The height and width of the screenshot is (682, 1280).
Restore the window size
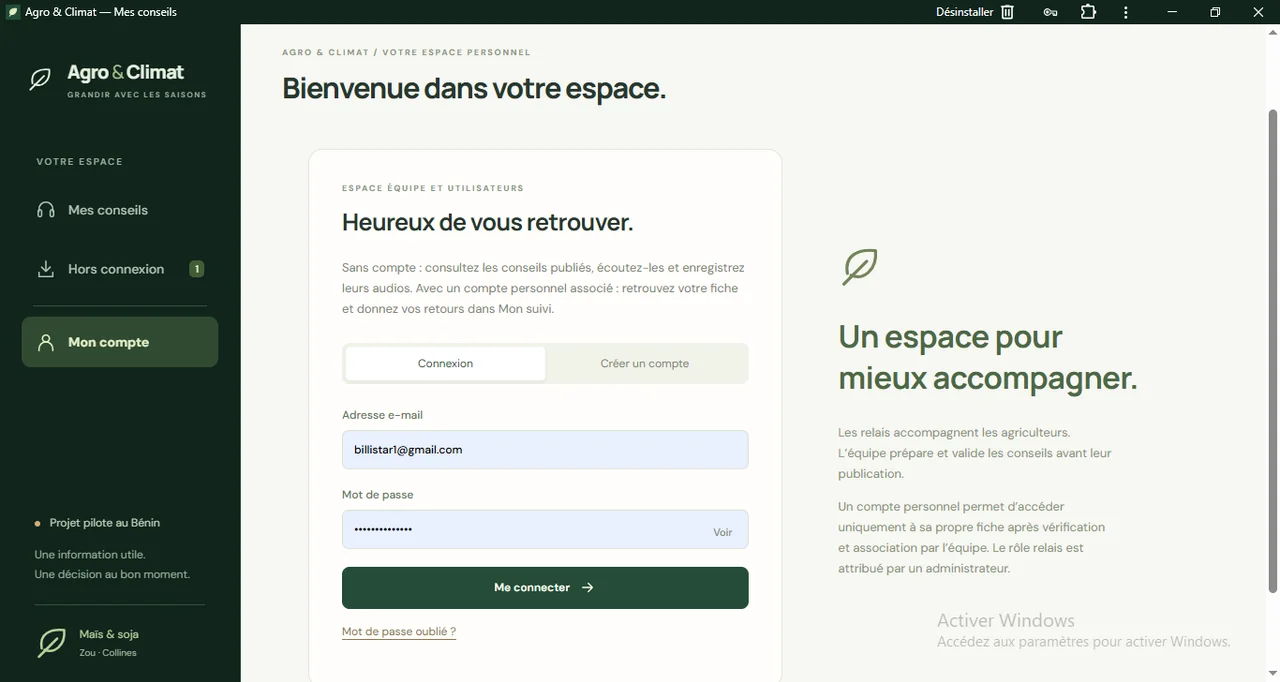tap(1215, 12)
